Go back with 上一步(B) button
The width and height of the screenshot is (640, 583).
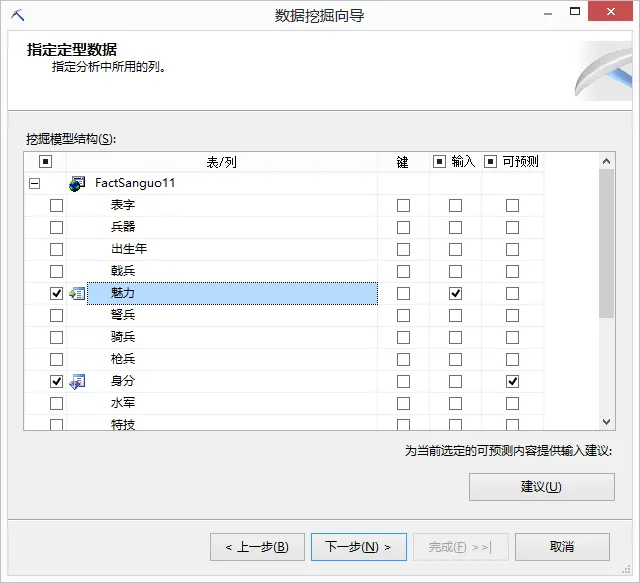pyautogui.click(x=257, y=547)
